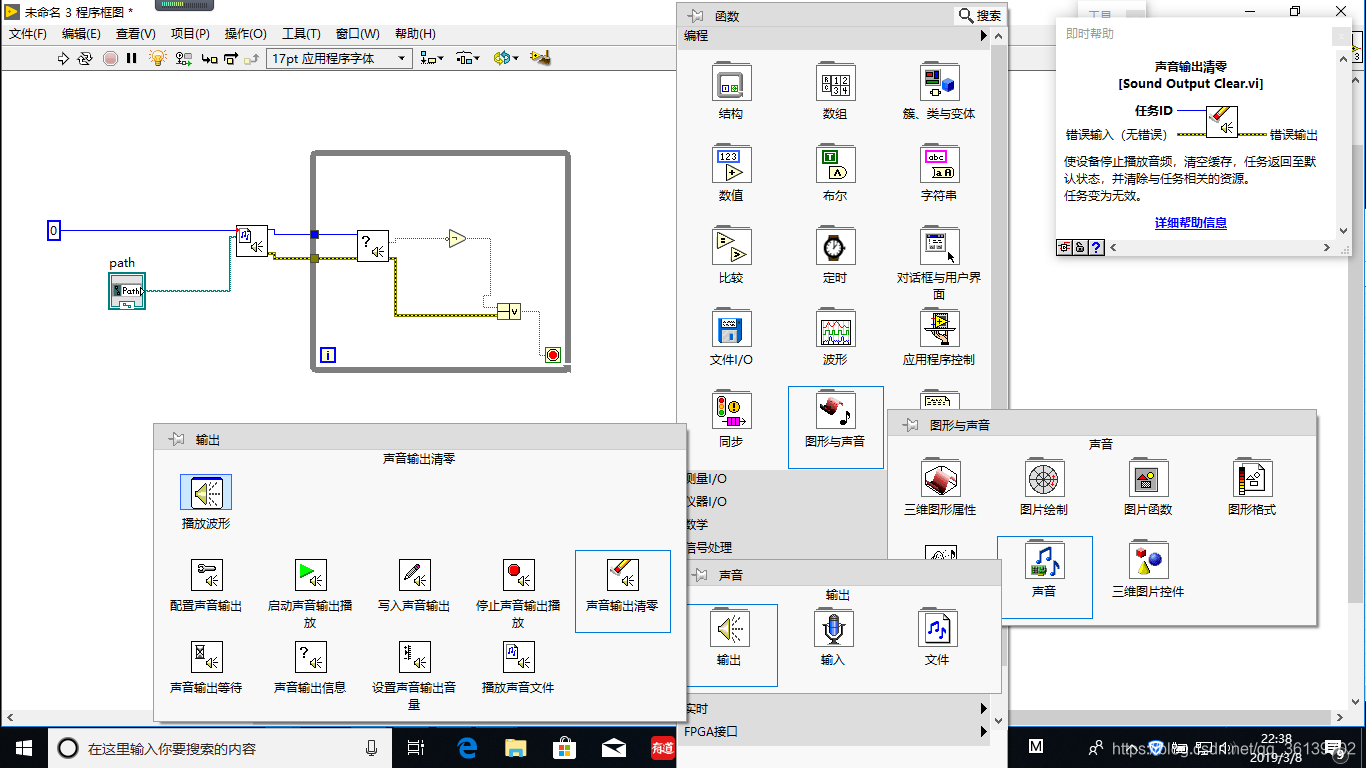Click Run Continuously in the toolbar
The width and height of the screenshot is (1366, 768).
pyautogui.click(x=85, y=58)
